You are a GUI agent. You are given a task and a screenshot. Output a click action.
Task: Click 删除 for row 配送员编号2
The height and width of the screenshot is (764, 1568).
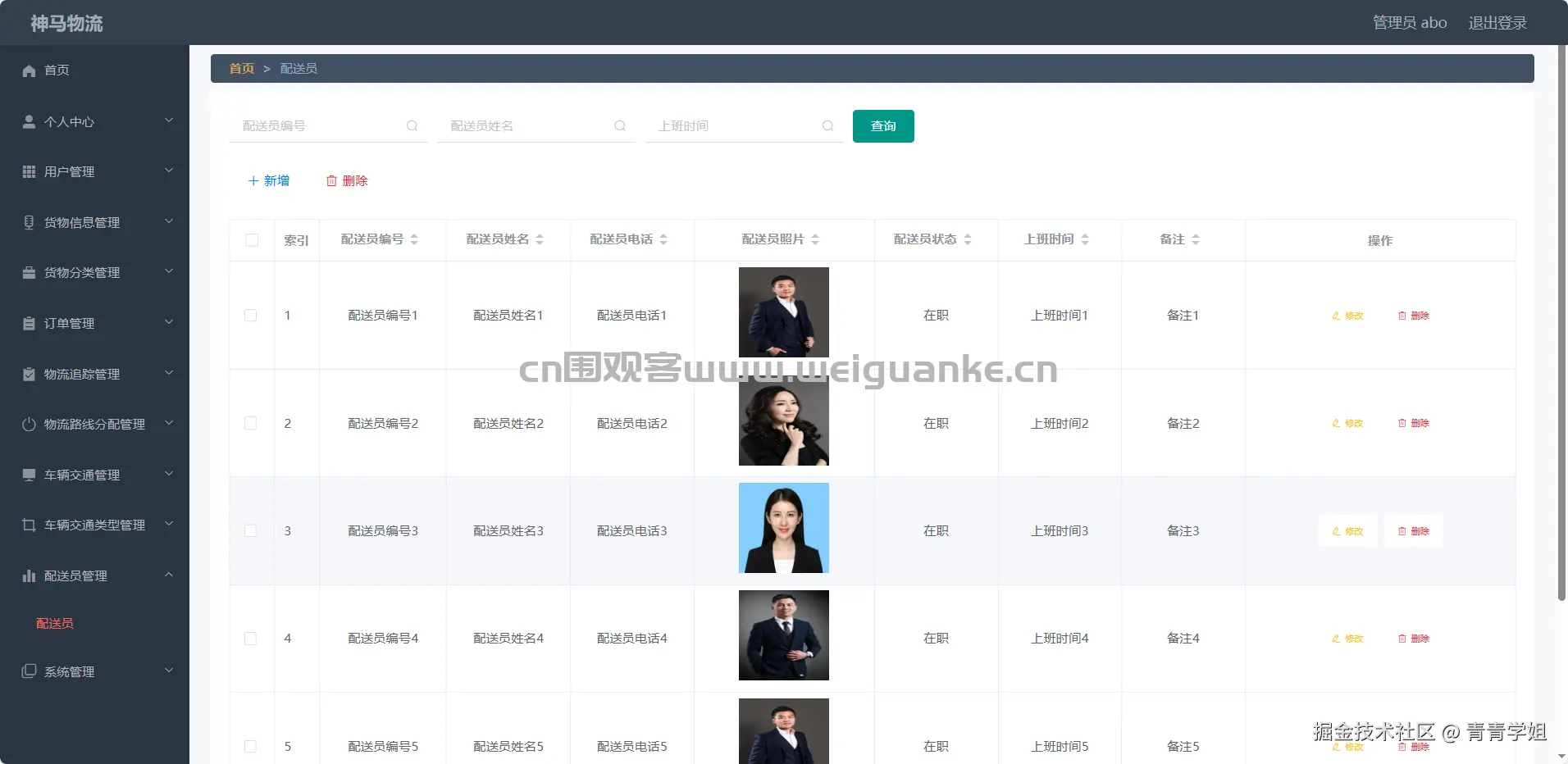pyautogui.click(x=1414, y=423)
